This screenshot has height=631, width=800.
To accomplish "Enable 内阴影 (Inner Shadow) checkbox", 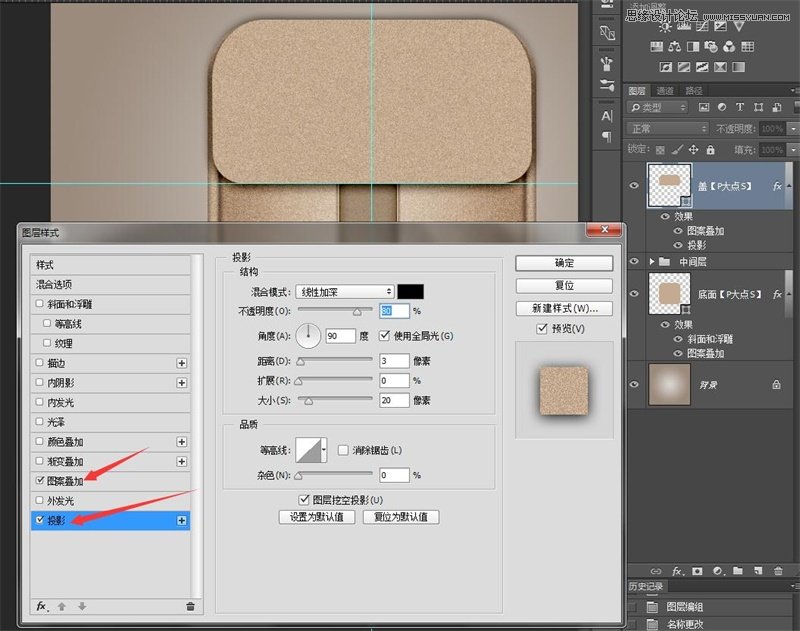I will (x=40, y=382).
